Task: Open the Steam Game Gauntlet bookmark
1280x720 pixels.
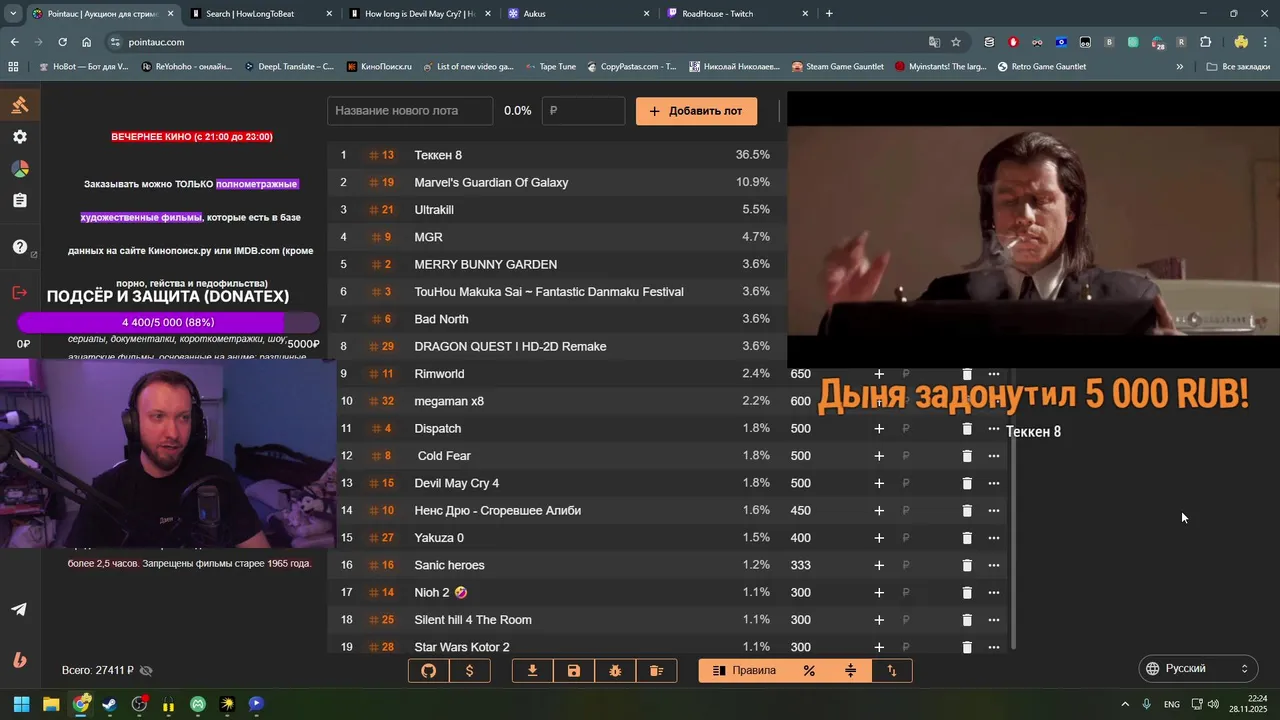Action: (x=837, y=67)
